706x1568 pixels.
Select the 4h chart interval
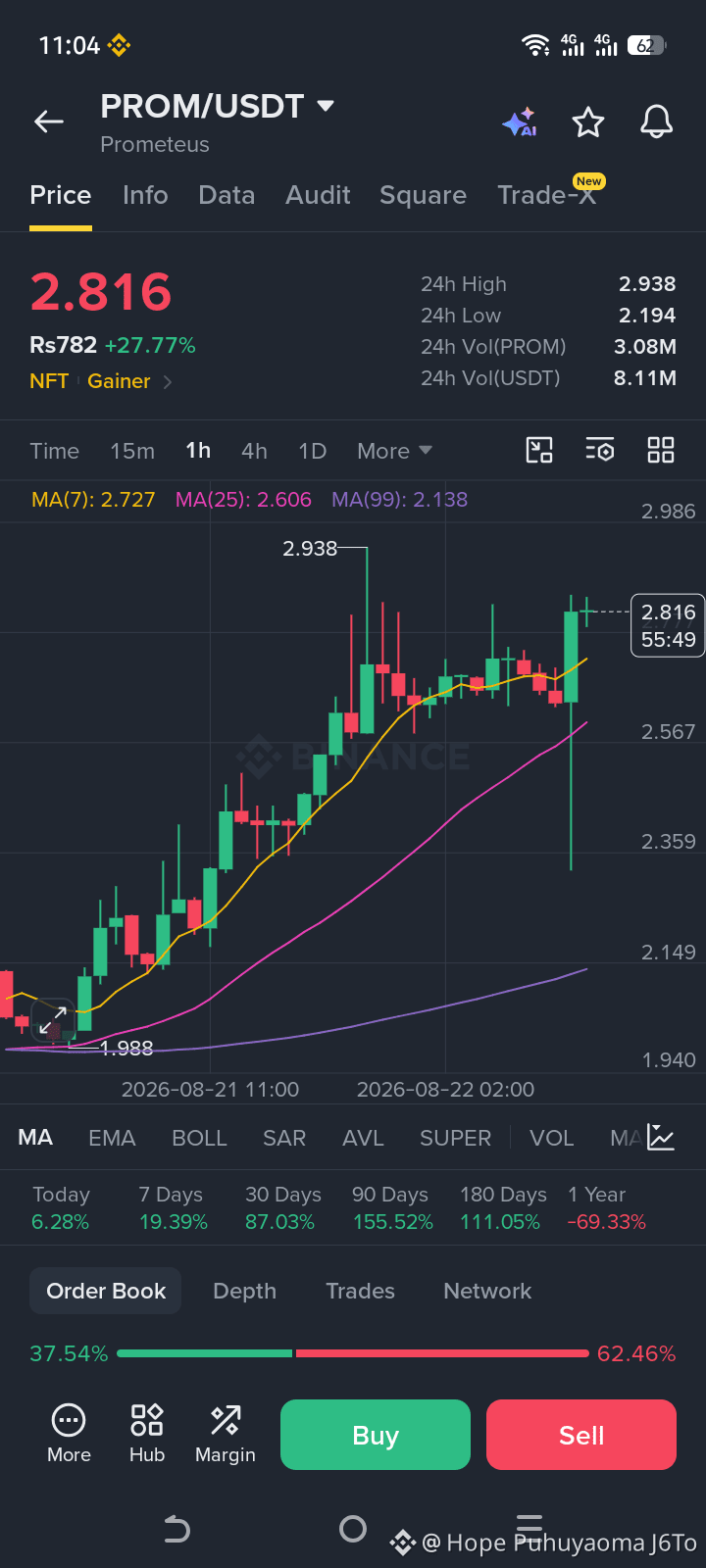(254, 451)
